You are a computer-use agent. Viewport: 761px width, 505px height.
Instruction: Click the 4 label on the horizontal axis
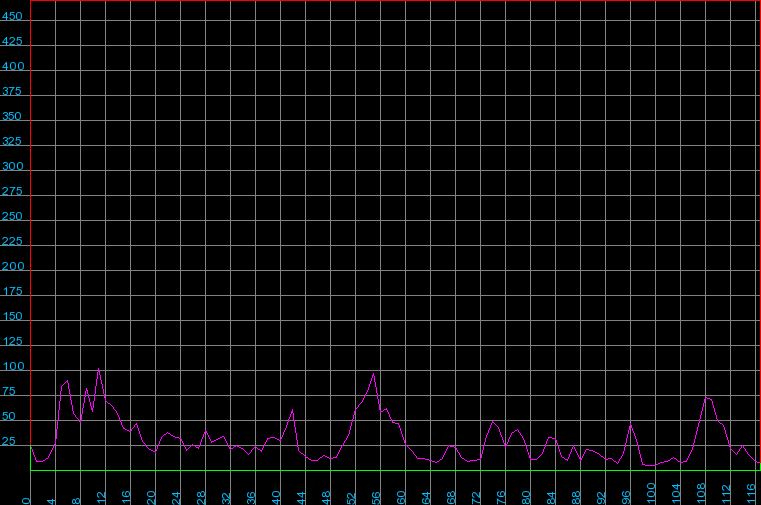(51, 501)
